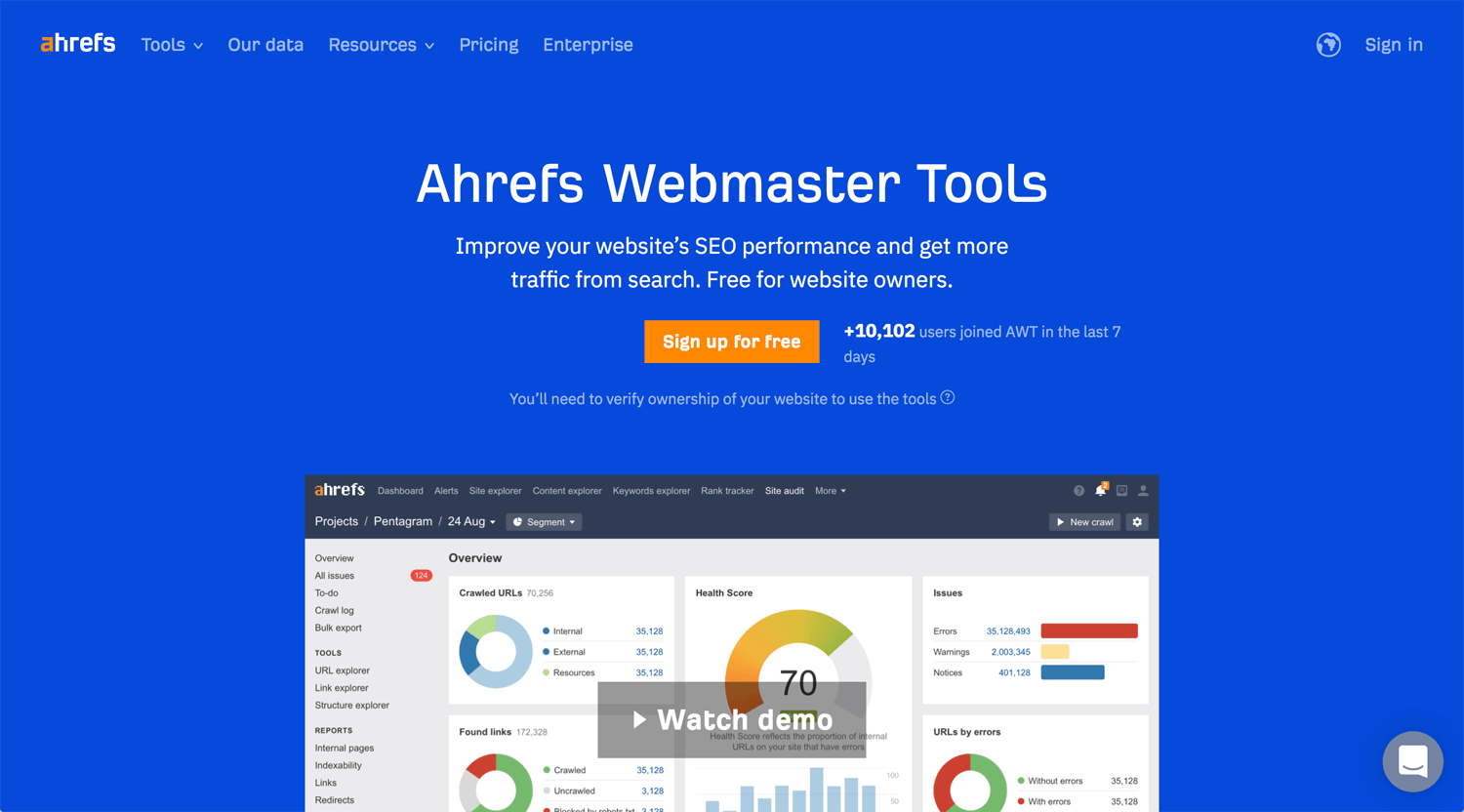The height and width of the screenshot is (812, 1464).
Task: Click the URLs by errors donut chart
Action: 970,785
